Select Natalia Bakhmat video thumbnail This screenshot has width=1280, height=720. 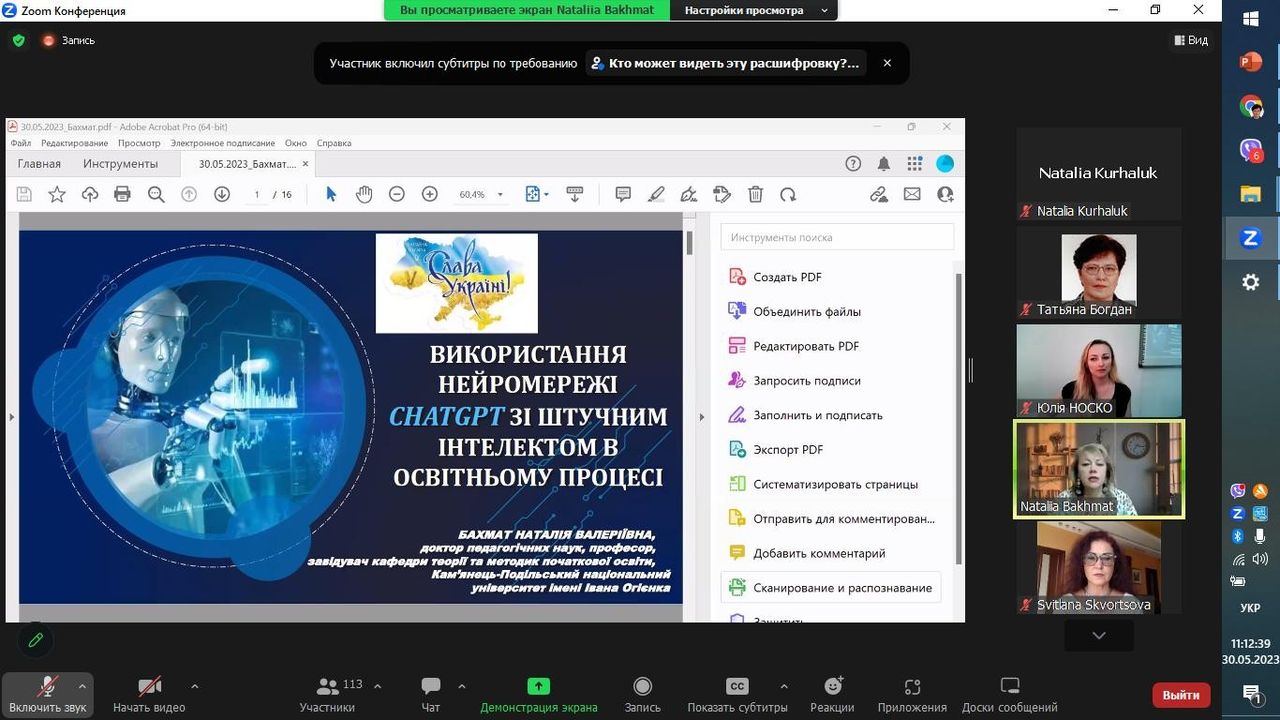(1099, 468)
